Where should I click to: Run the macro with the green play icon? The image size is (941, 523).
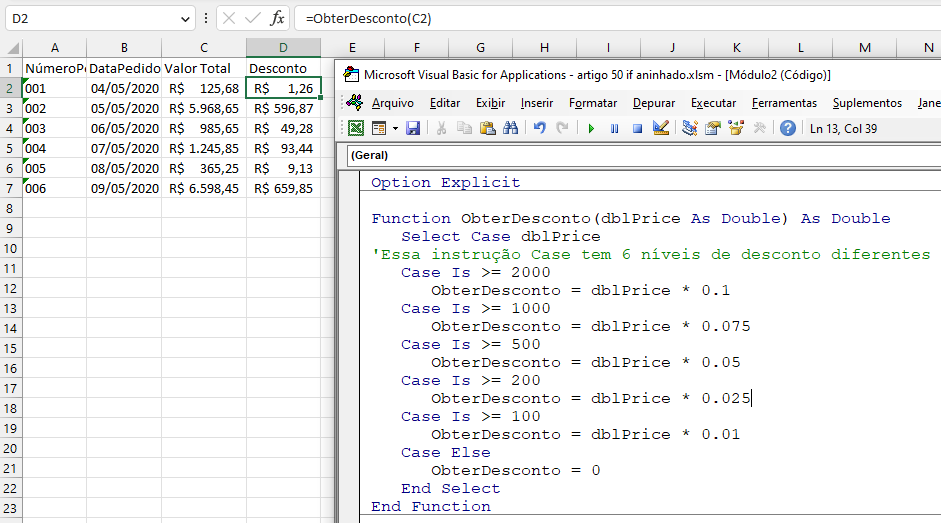[x=591, y=128]
